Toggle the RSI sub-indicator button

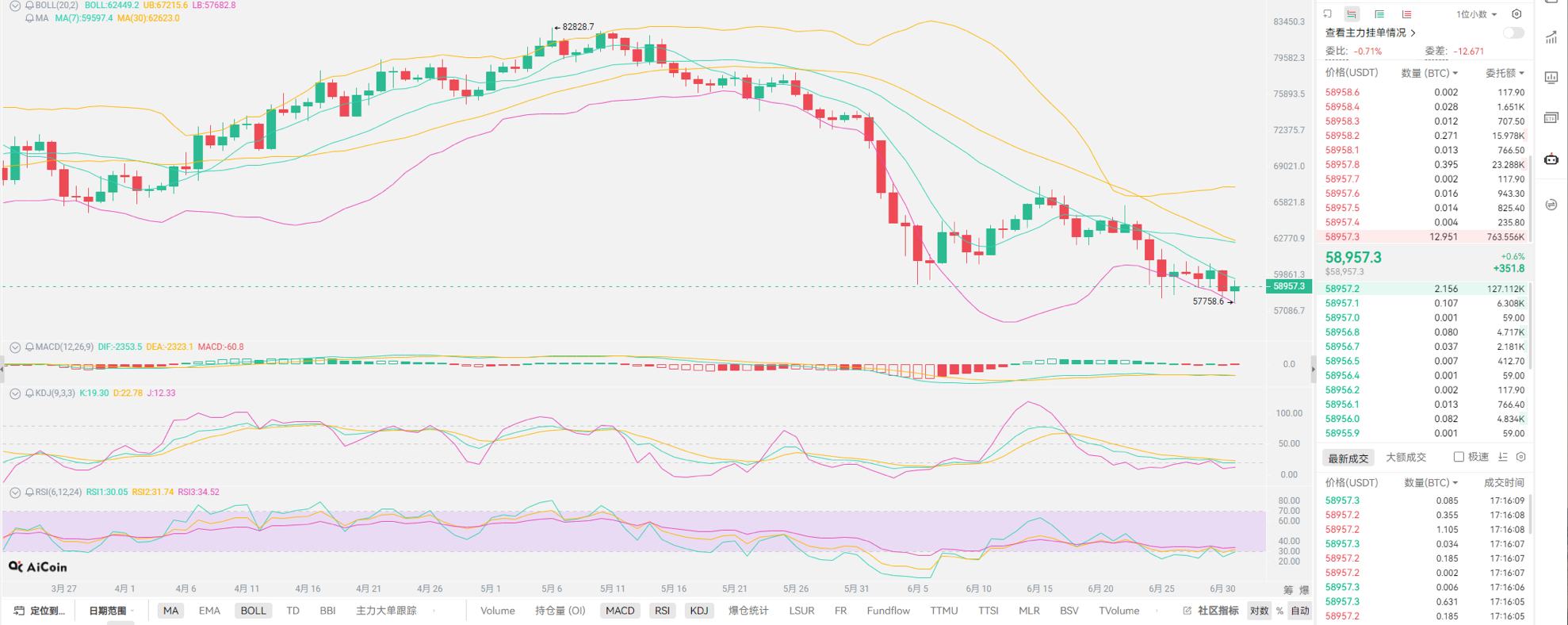pyautogui.click(x=662, y=611)
